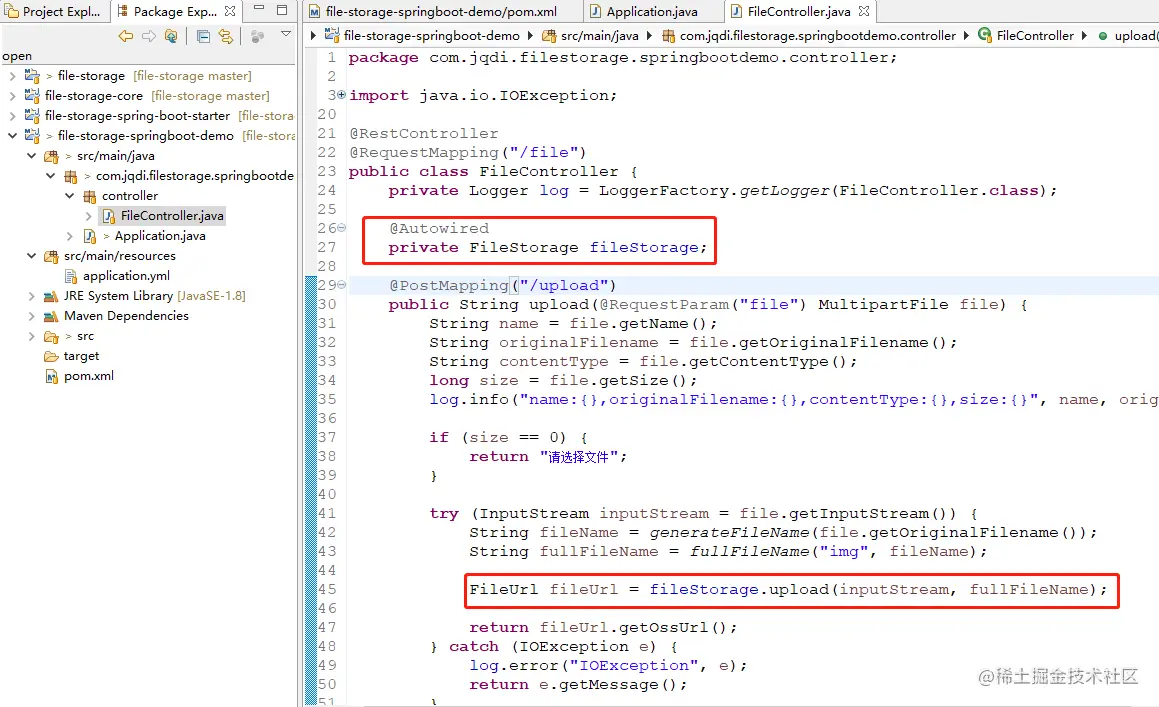This screenshot has height=707, width=1159.
Task: Click the greyed focus task icon
Action: [257, 36]
